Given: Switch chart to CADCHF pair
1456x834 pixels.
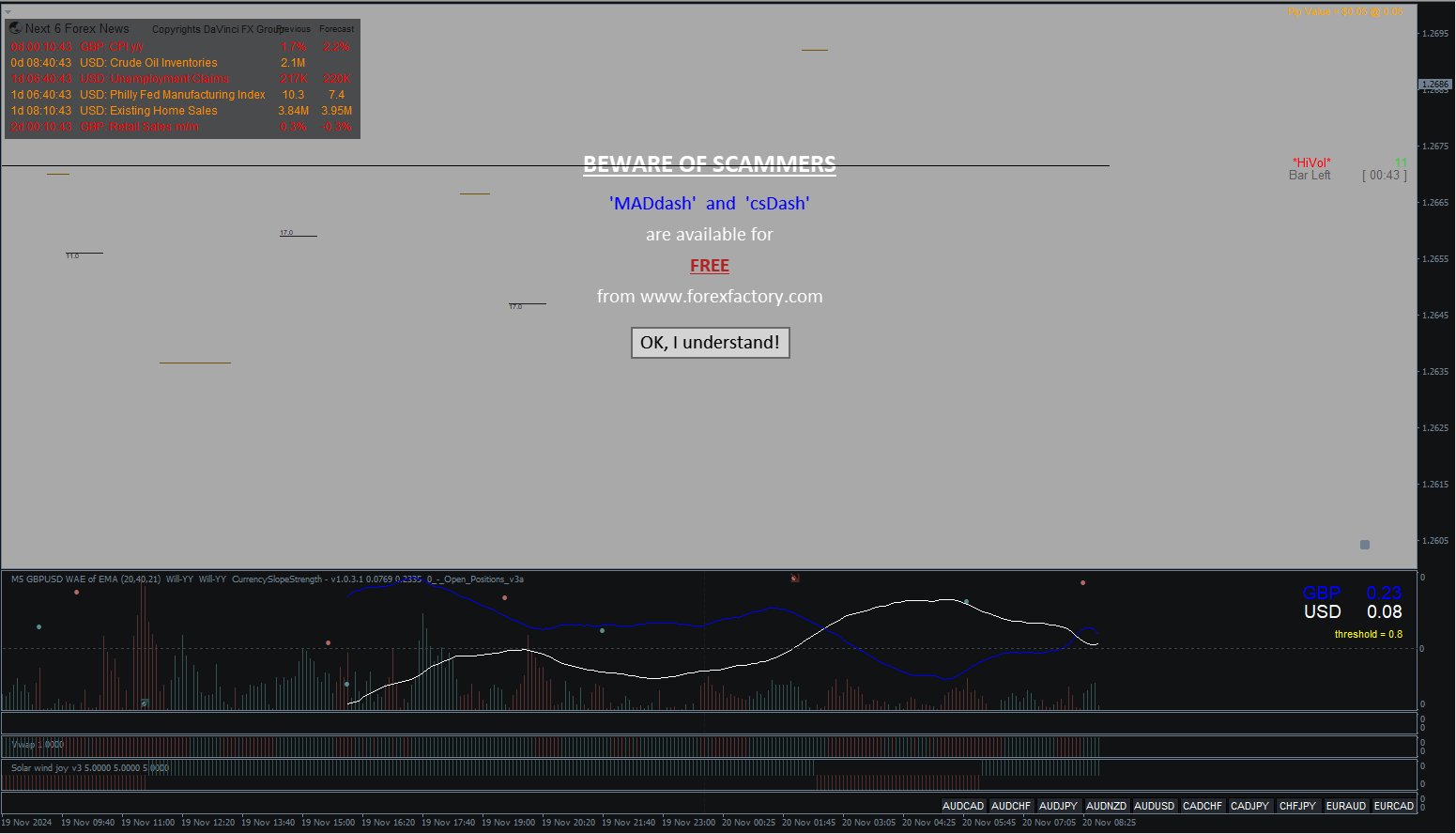Looking at the screenshot, I should tap(1203, 806).
